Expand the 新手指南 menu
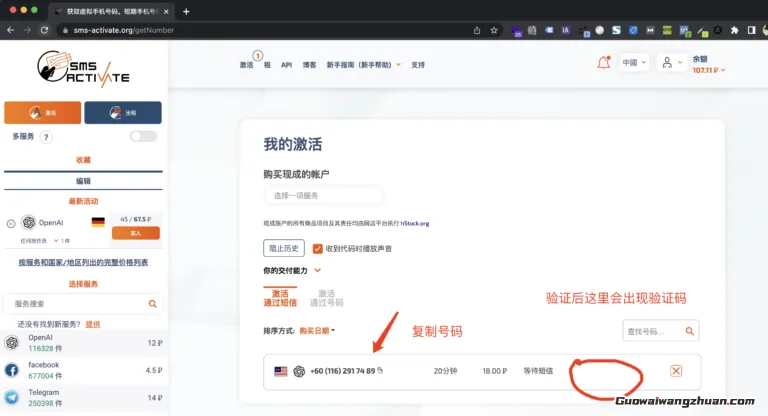768x416 pixels. pos(363,65)
